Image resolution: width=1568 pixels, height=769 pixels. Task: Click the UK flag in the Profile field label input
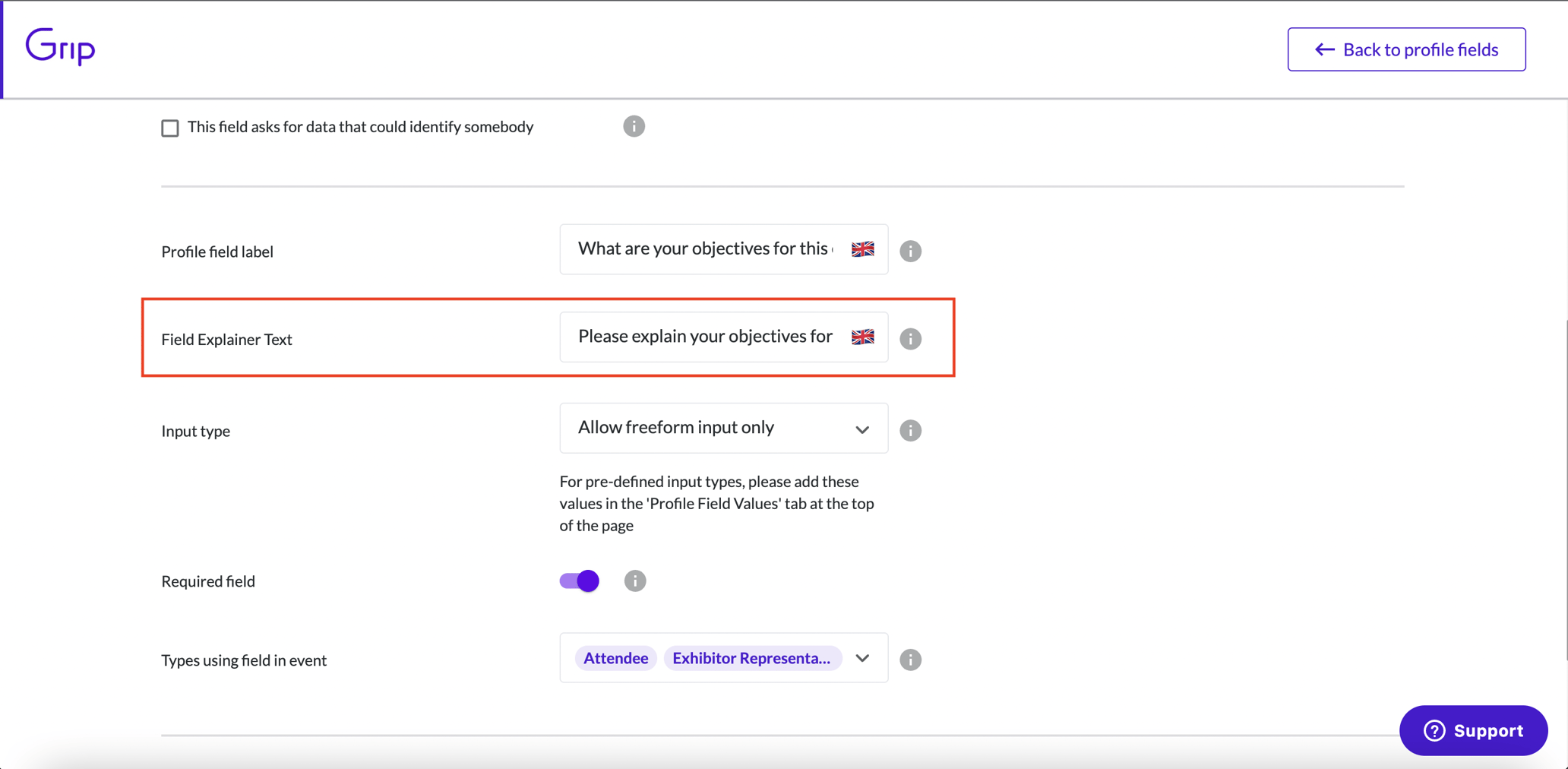coord(862,249)
